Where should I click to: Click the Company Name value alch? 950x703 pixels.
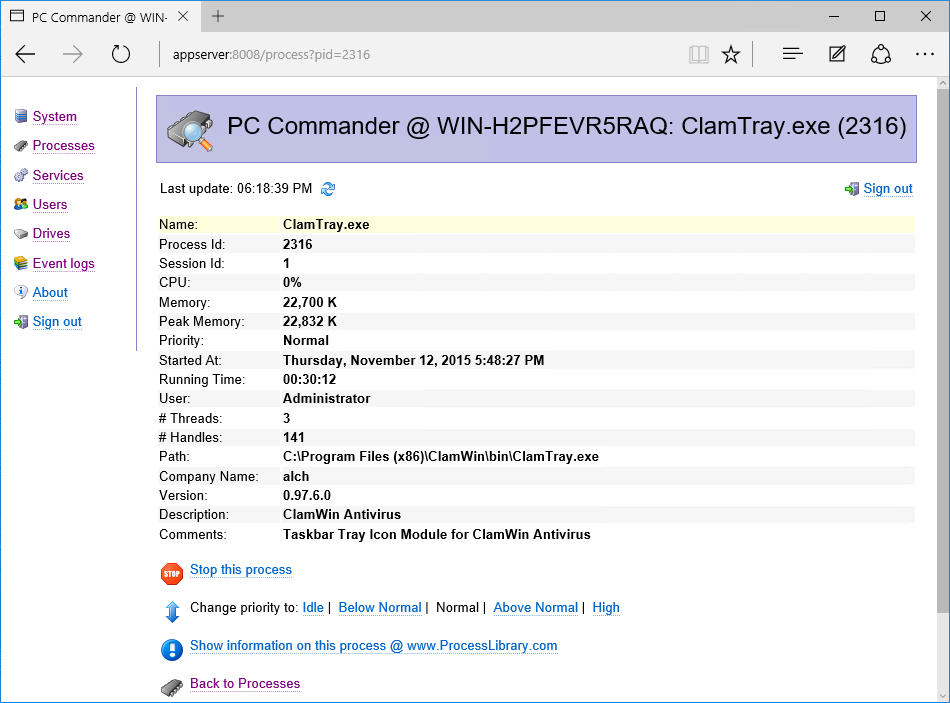point(296,476)
